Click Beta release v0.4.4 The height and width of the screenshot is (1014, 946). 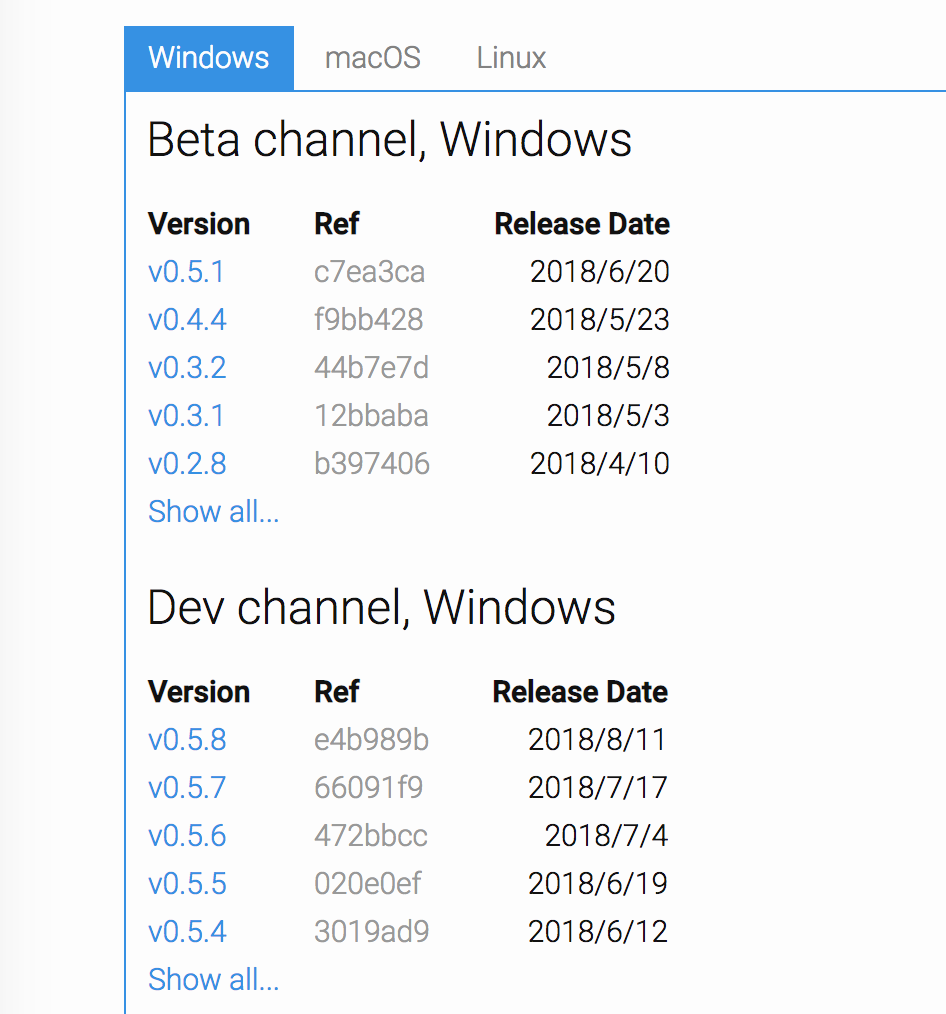click(187, 320)
